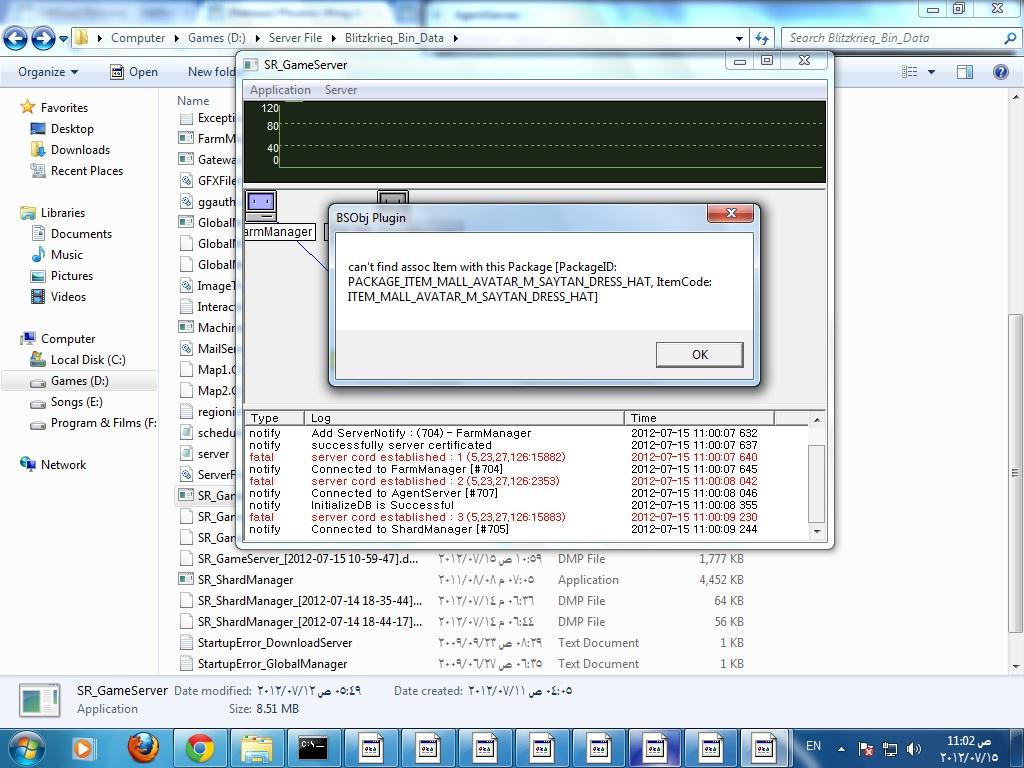Screen dimensions: 1024x768
Task: Click the Explorer back arrow button
Action: coord(16,39)
